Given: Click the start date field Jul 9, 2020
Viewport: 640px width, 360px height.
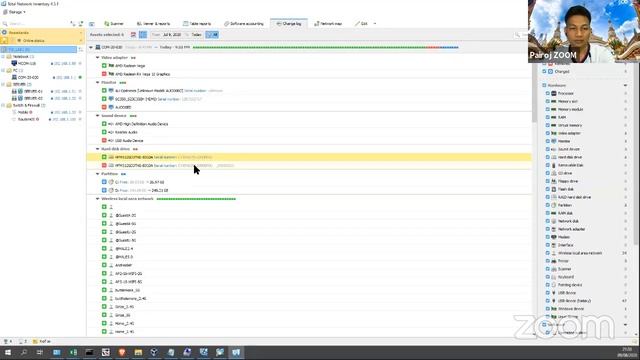Looking at the screenshot, I should (172, 35).
